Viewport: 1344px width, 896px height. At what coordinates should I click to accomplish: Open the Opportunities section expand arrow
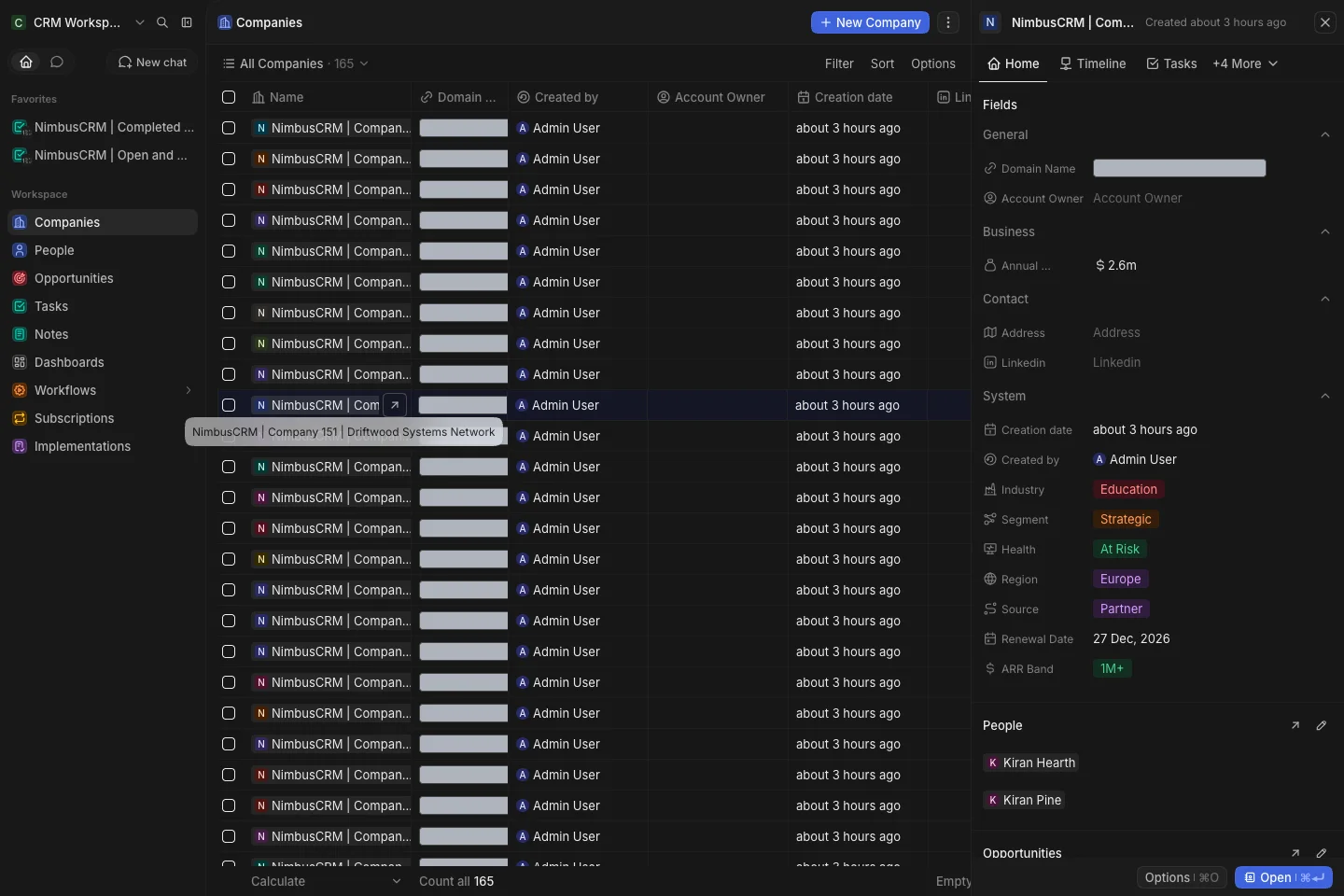click(1295, 853)
